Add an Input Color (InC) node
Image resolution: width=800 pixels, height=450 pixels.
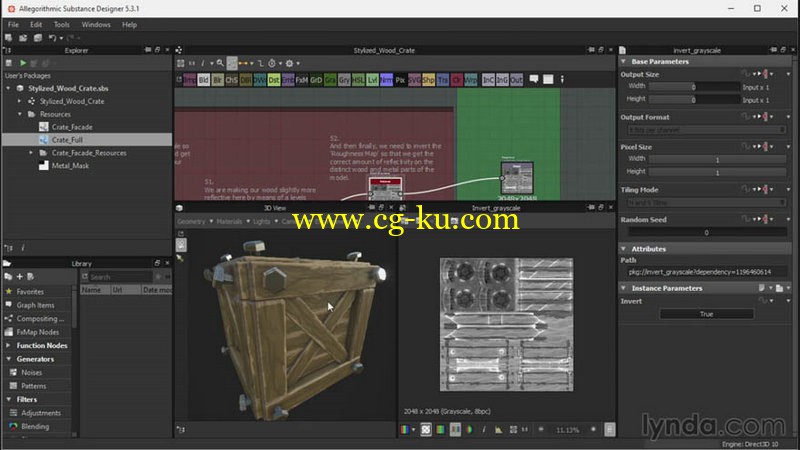[x=488, y=80]
